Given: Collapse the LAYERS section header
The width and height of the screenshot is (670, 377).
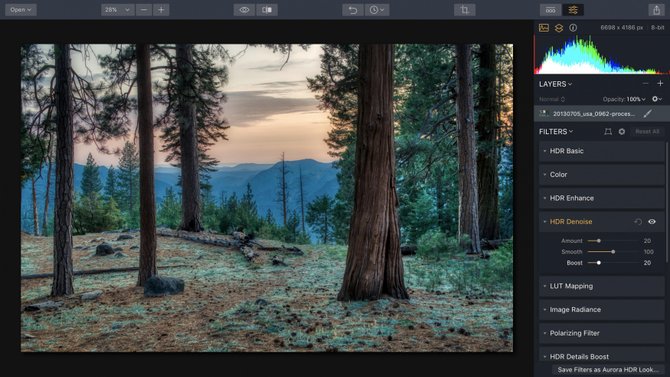Looking at the screenshot, I should 555,84.
